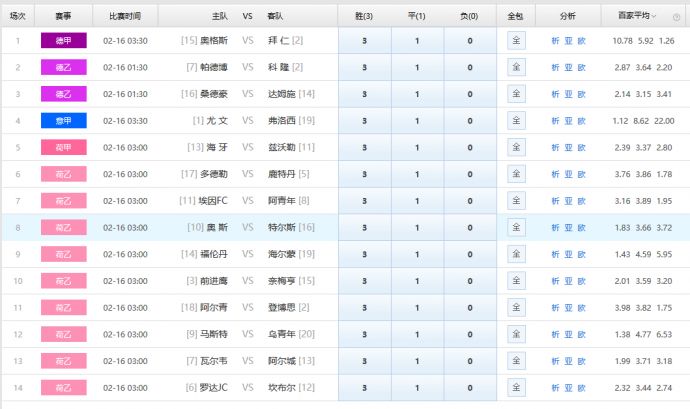This screenshot has height=409, width=690.
Task: Open 析 analysis for 前进鹰 match
Action: (555, 281)
